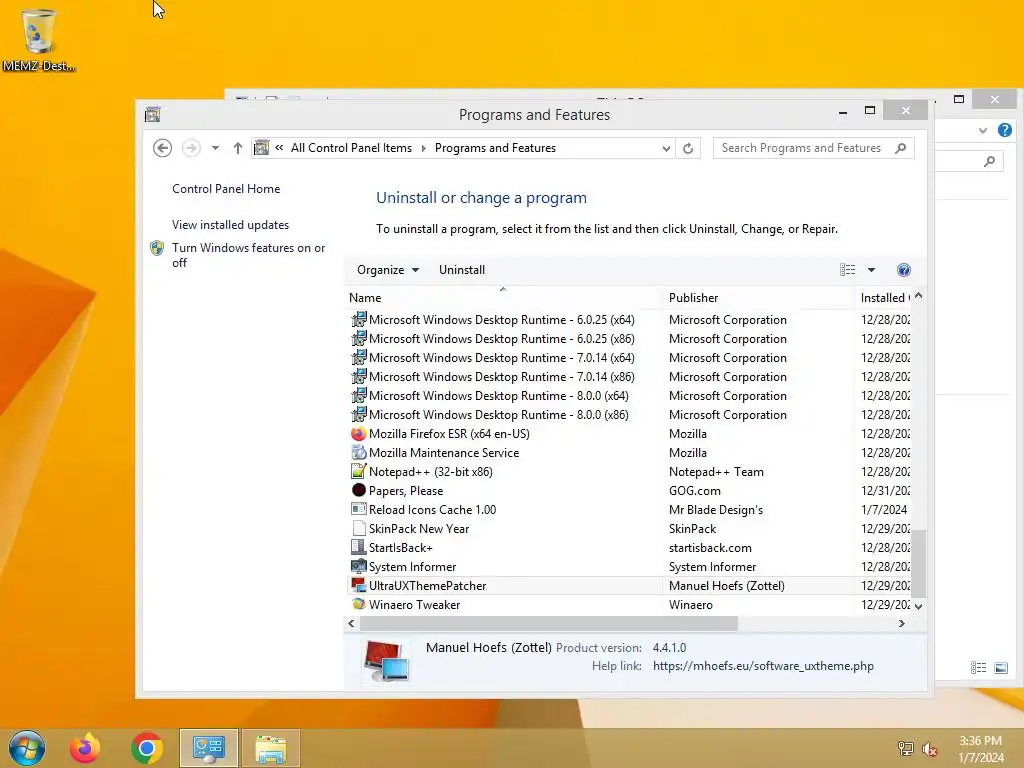Sort by the Installed On column header
Screen dimensions: 1024x768
click(883, 298)
